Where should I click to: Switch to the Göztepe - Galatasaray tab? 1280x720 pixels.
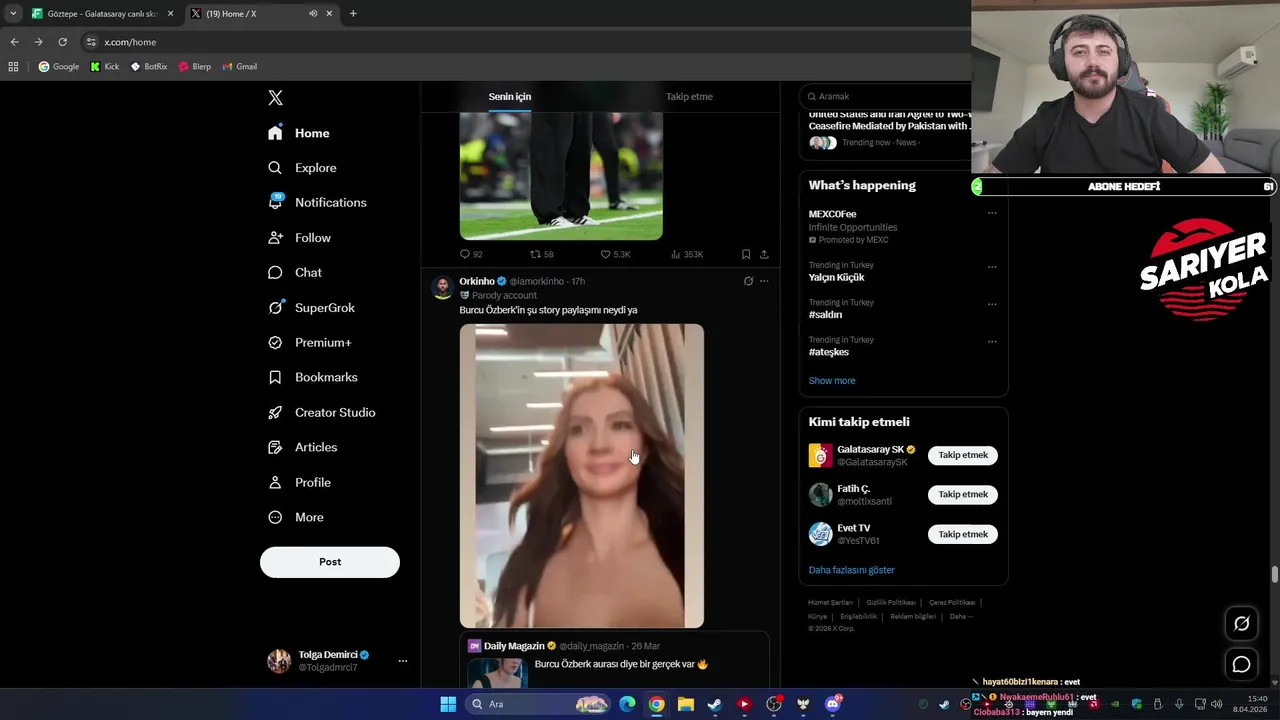pyautogui.click(x=103, y=14)
